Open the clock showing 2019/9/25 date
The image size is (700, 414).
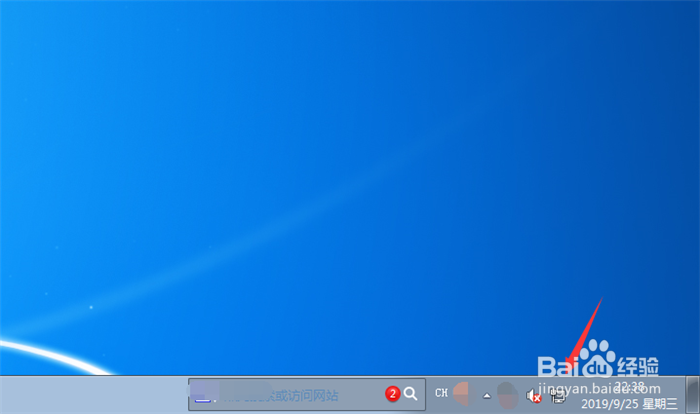coord(629,395)
